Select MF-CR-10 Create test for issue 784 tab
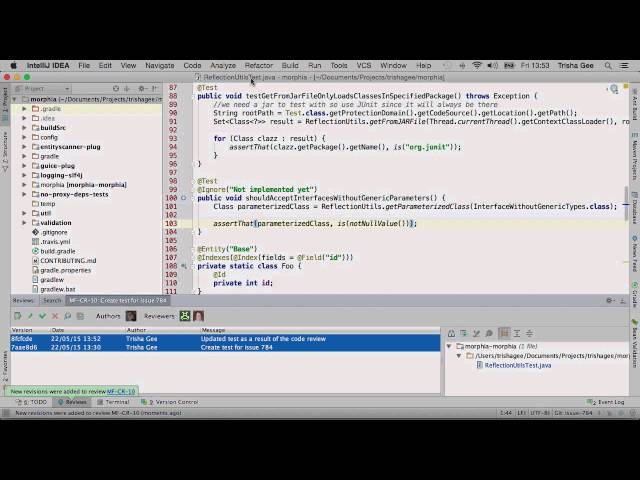640x480 pixels. pos(118,300)
